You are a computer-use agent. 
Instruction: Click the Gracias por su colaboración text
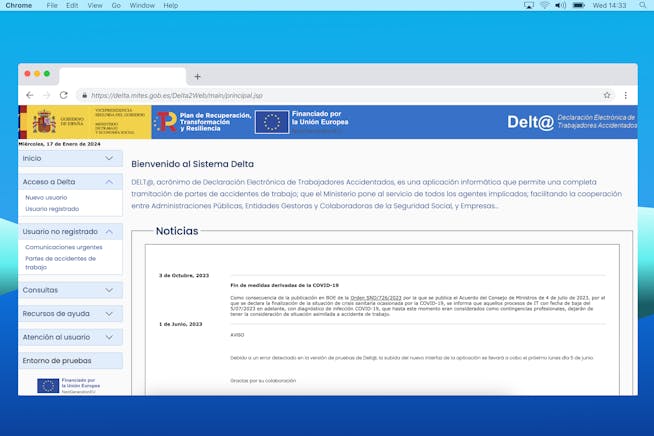tap(263, 381)
